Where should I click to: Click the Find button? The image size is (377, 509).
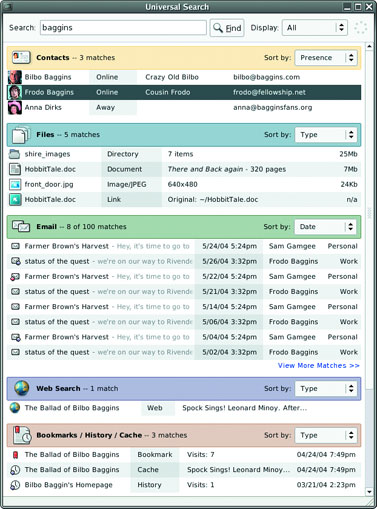point(227,28)
